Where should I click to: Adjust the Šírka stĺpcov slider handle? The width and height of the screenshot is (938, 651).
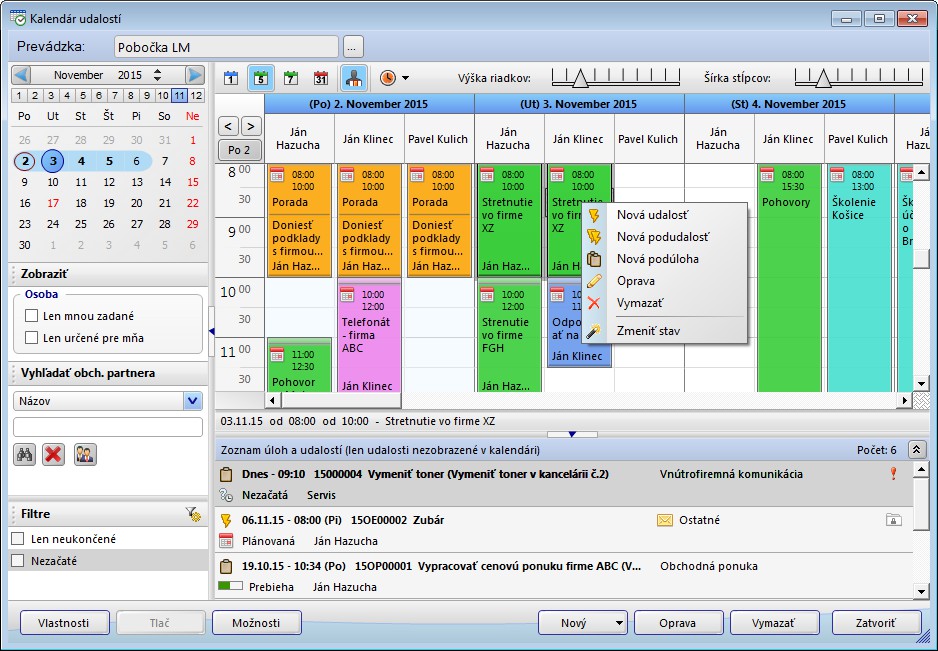click(823, 78)
